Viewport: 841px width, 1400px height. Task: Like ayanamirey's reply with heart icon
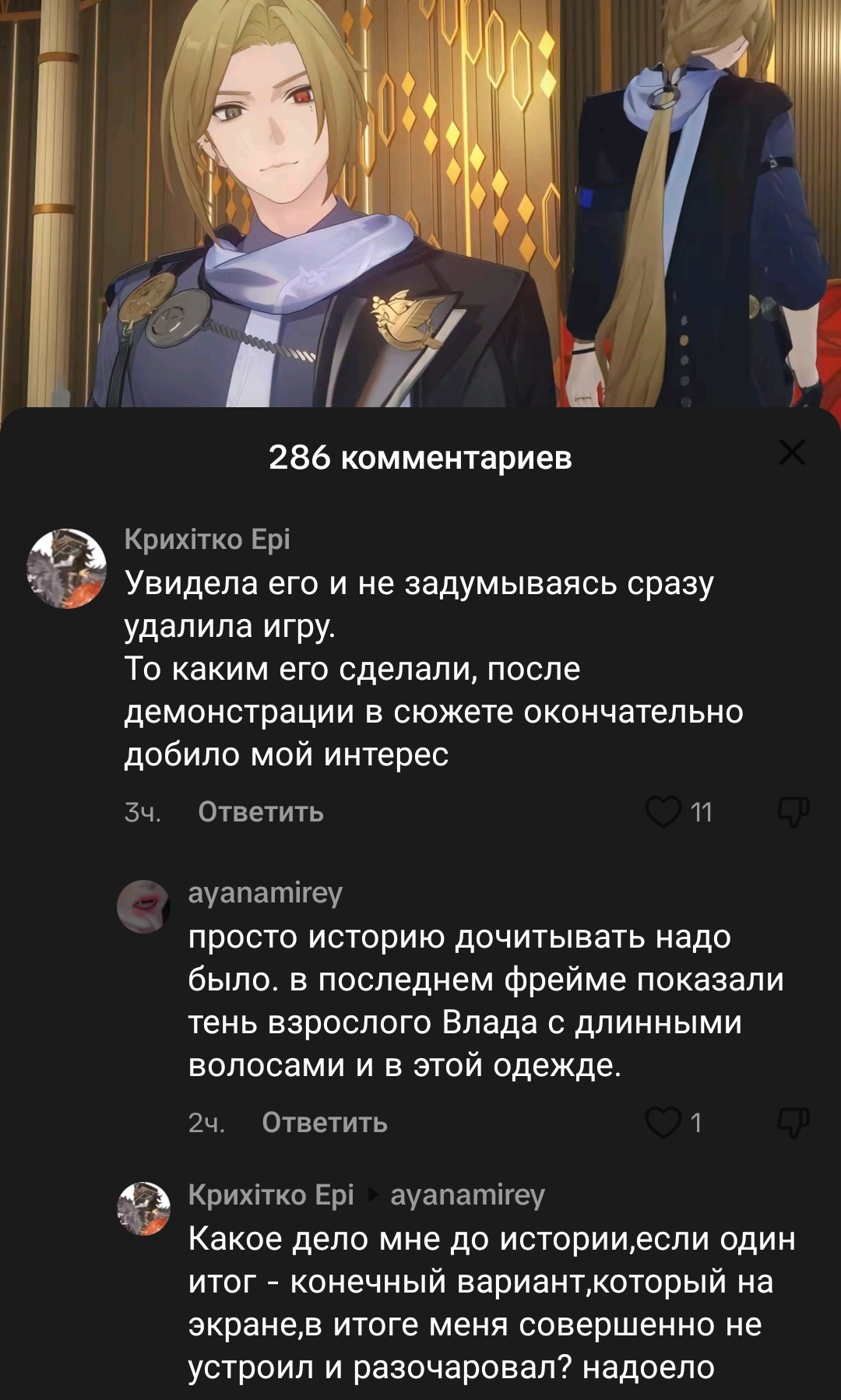coord(663,1123)
